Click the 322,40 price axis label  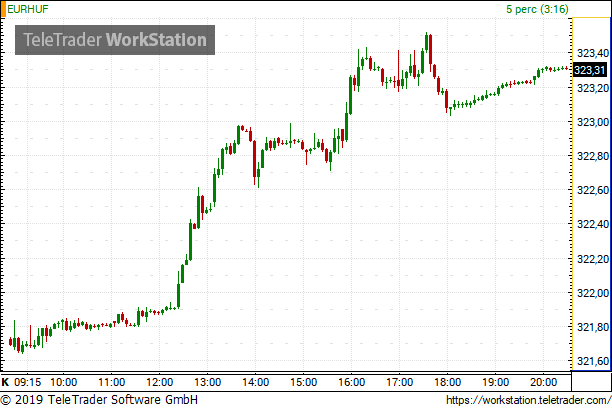pyautogui.click(x=593, y=224)
